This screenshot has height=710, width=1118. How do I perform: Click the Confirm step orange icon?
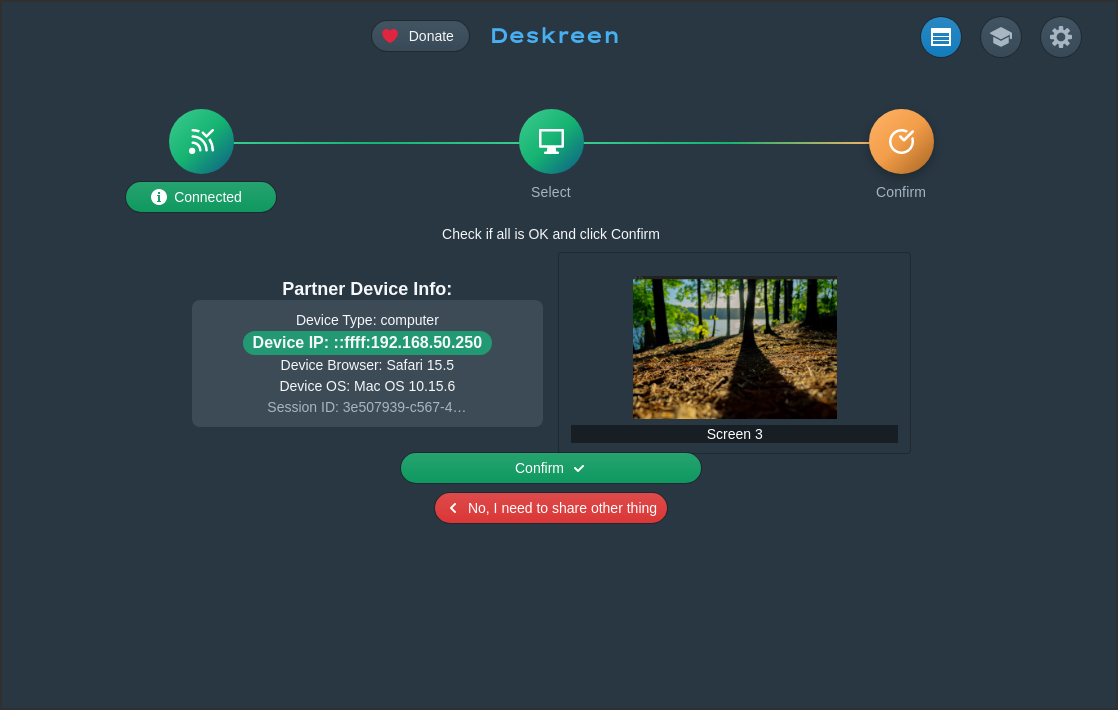(x=901, y=141)
